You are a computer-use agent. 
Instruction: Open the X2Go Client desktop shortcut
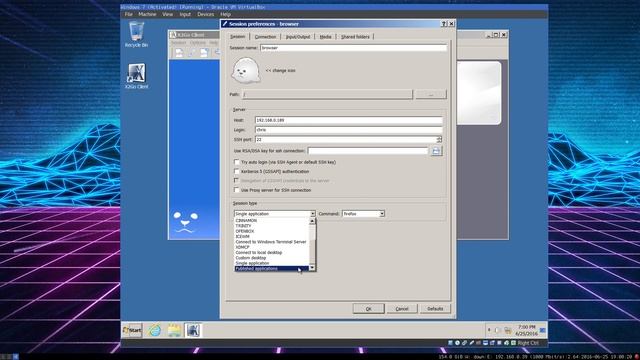[x=136, y=76]
